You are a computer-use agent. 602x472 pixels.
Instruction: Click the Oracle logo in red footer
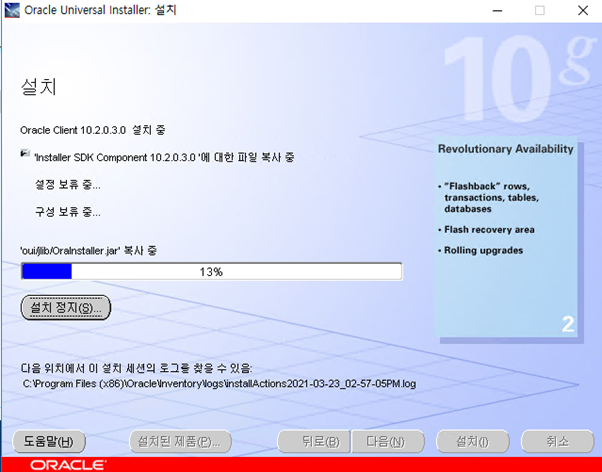pos(68,465)
